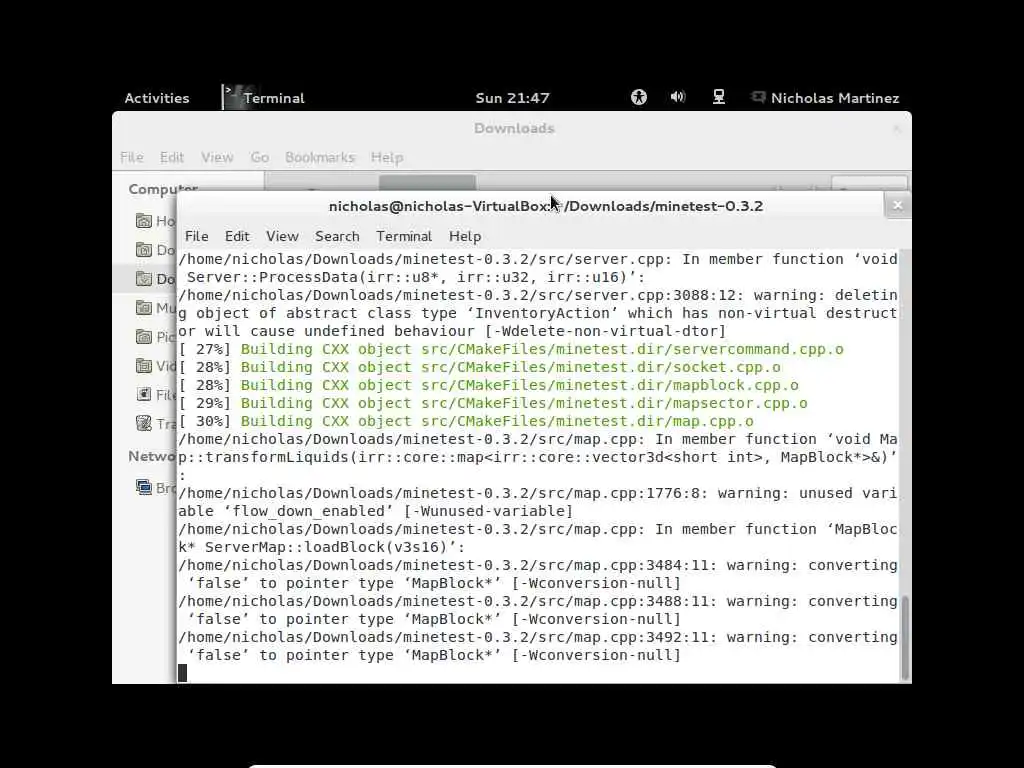Close the terminal window
This screenshot has width=1024, height=768.
pyautogui.click(x=897, y=206)
